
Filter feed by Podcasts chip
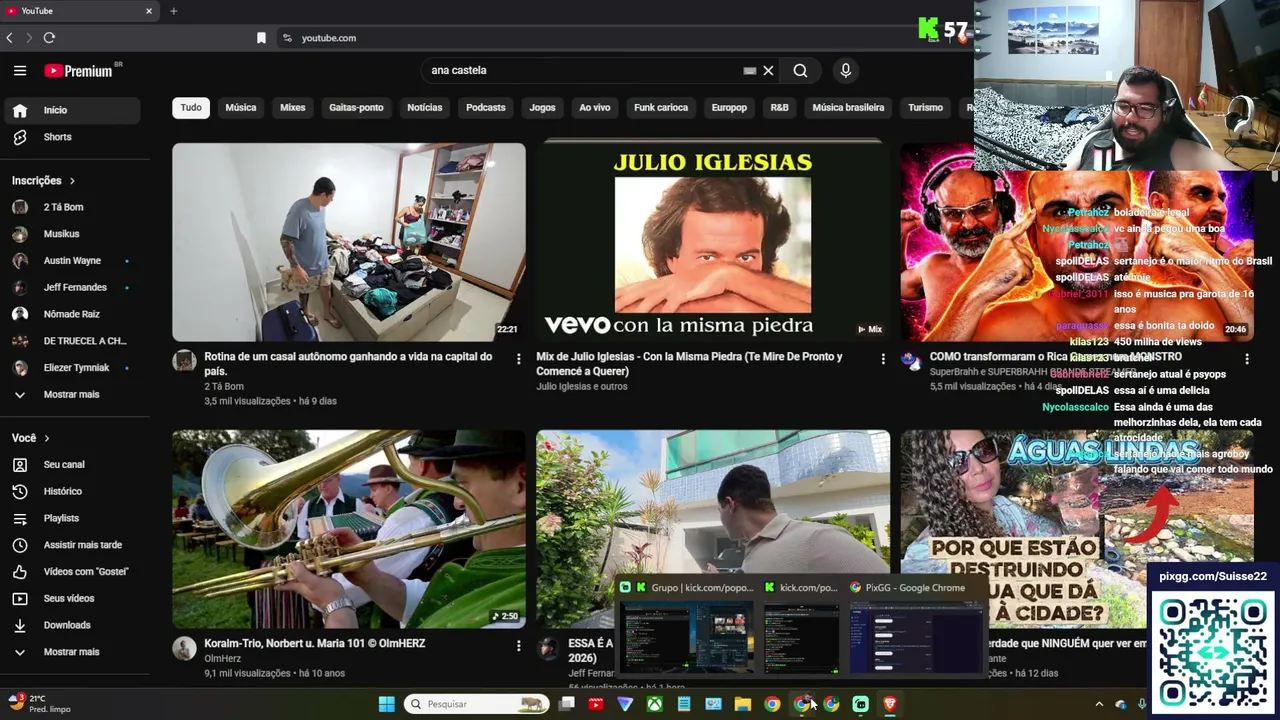coord(486,108)
